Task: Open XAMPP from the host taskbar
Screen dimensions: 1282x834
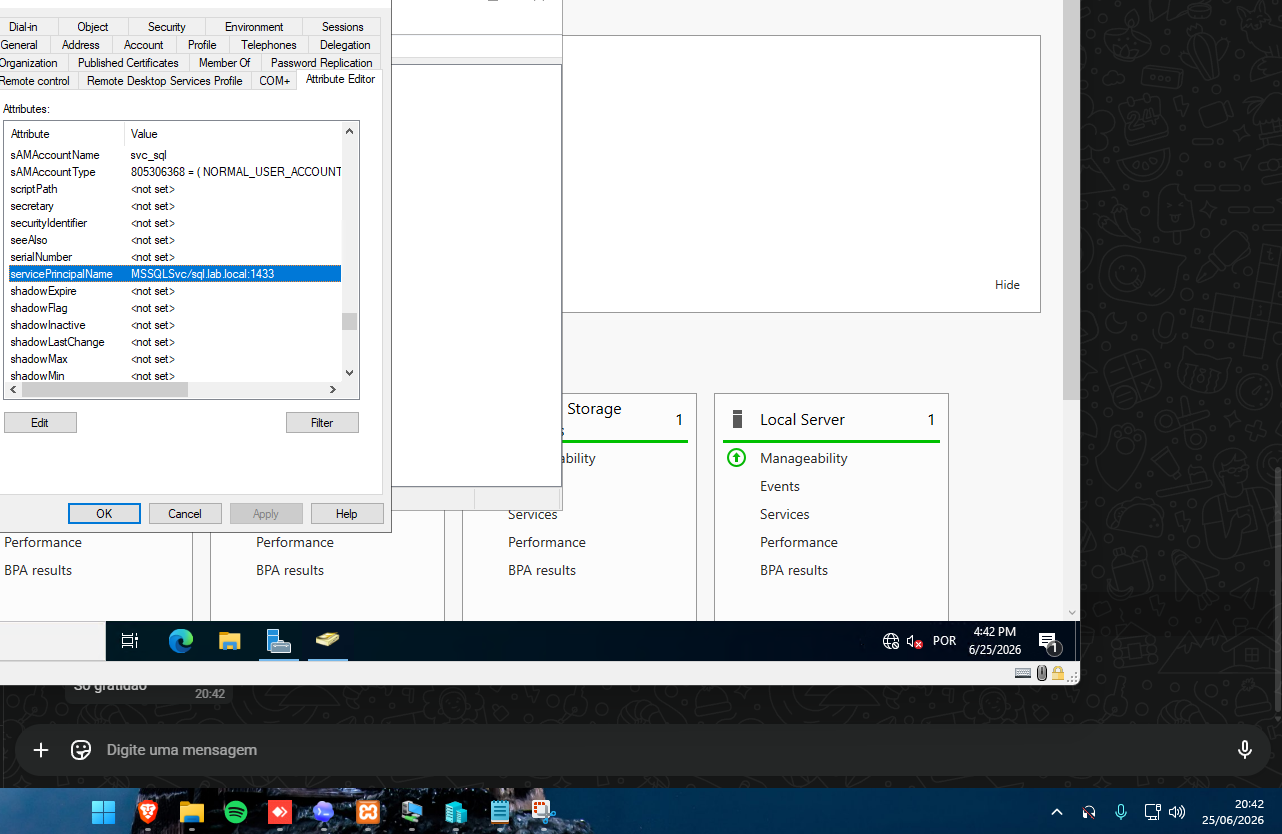Action: pyautogui.click(x=368, y=811)
